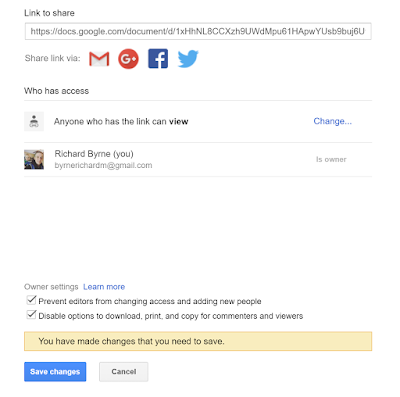
Task: Click the Richard Byrne (you) name
Action: [x=94, y=154]
